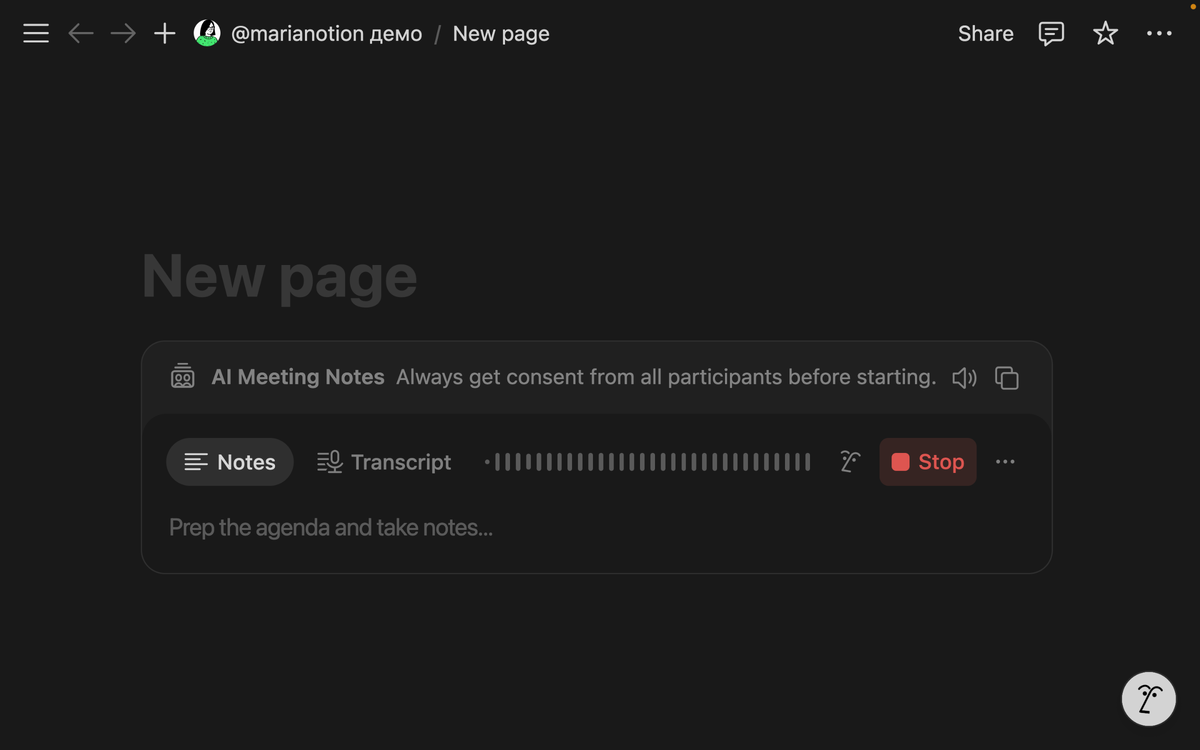Click the AI Meeting Notes title
The image size is (1200, 750).
click(x=298, y=377)
